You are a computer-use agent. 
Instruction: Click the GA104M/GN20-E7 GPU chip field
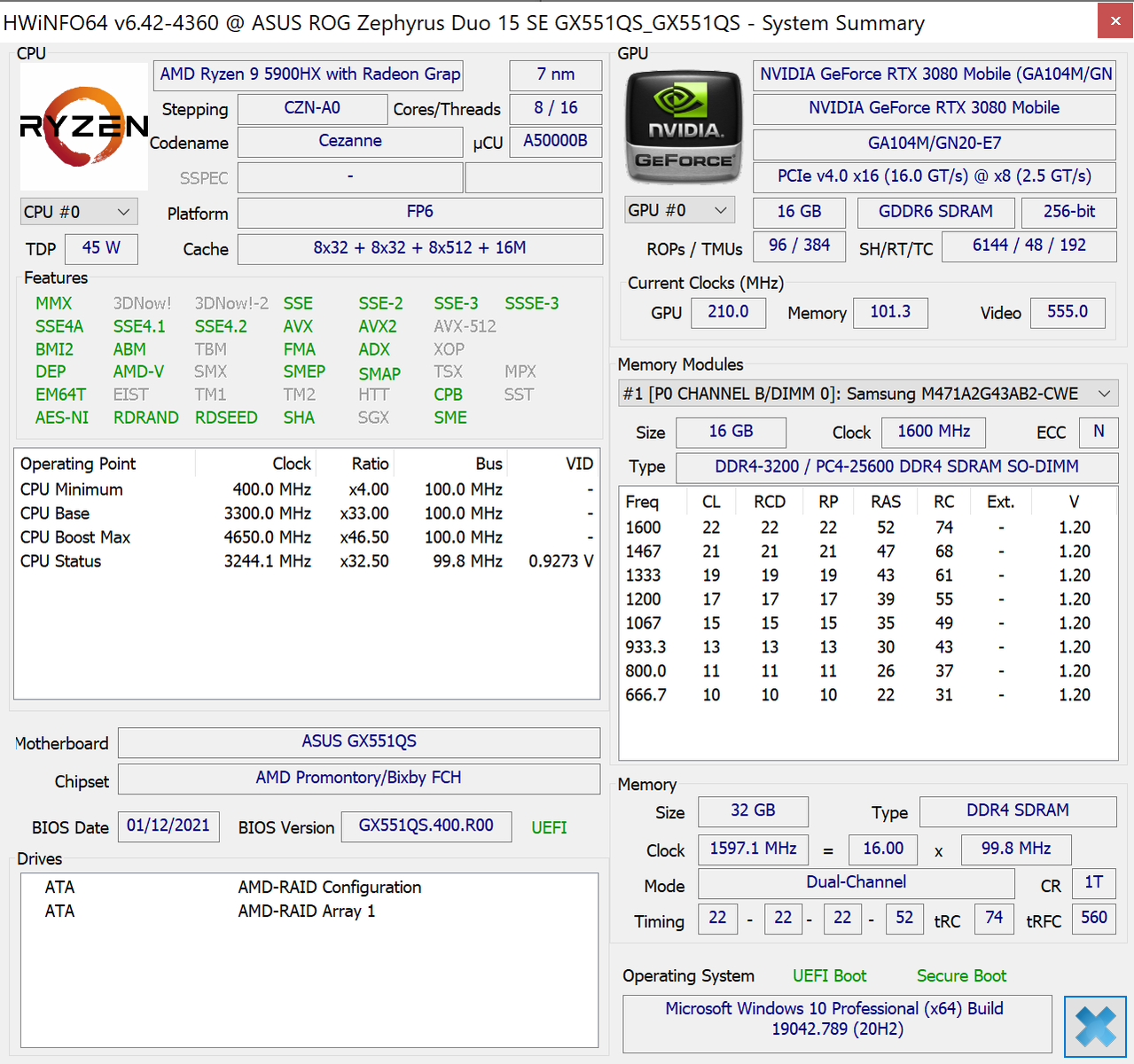tap(935, 144)
